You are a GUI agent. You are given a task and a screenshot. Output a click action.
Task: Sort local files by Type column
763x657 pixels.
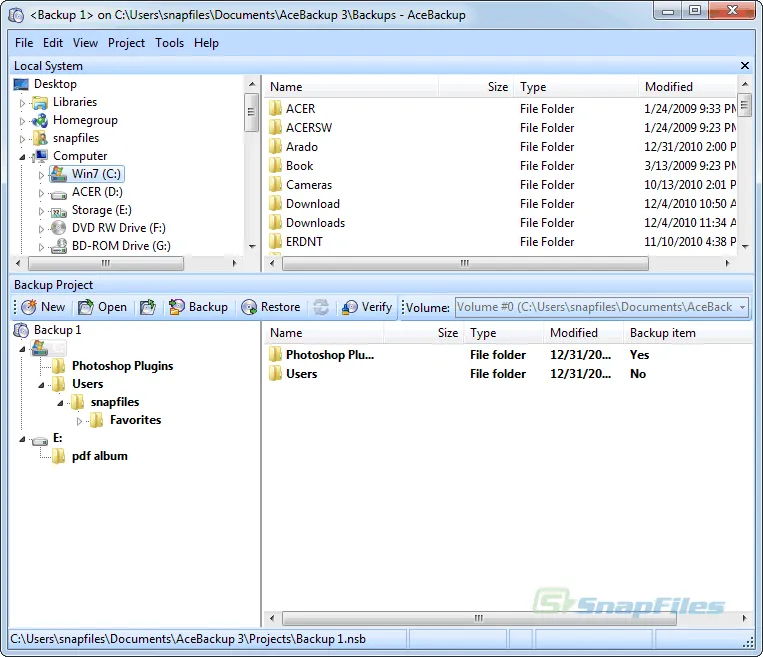point(576,87)
